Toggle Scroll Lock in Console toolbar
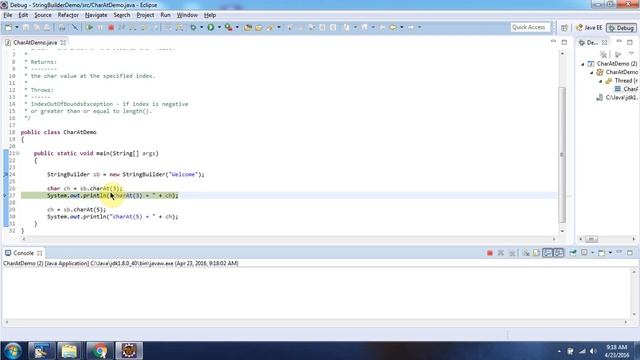Viewport: 640px width, 360px height. click(x=536, y=253)
